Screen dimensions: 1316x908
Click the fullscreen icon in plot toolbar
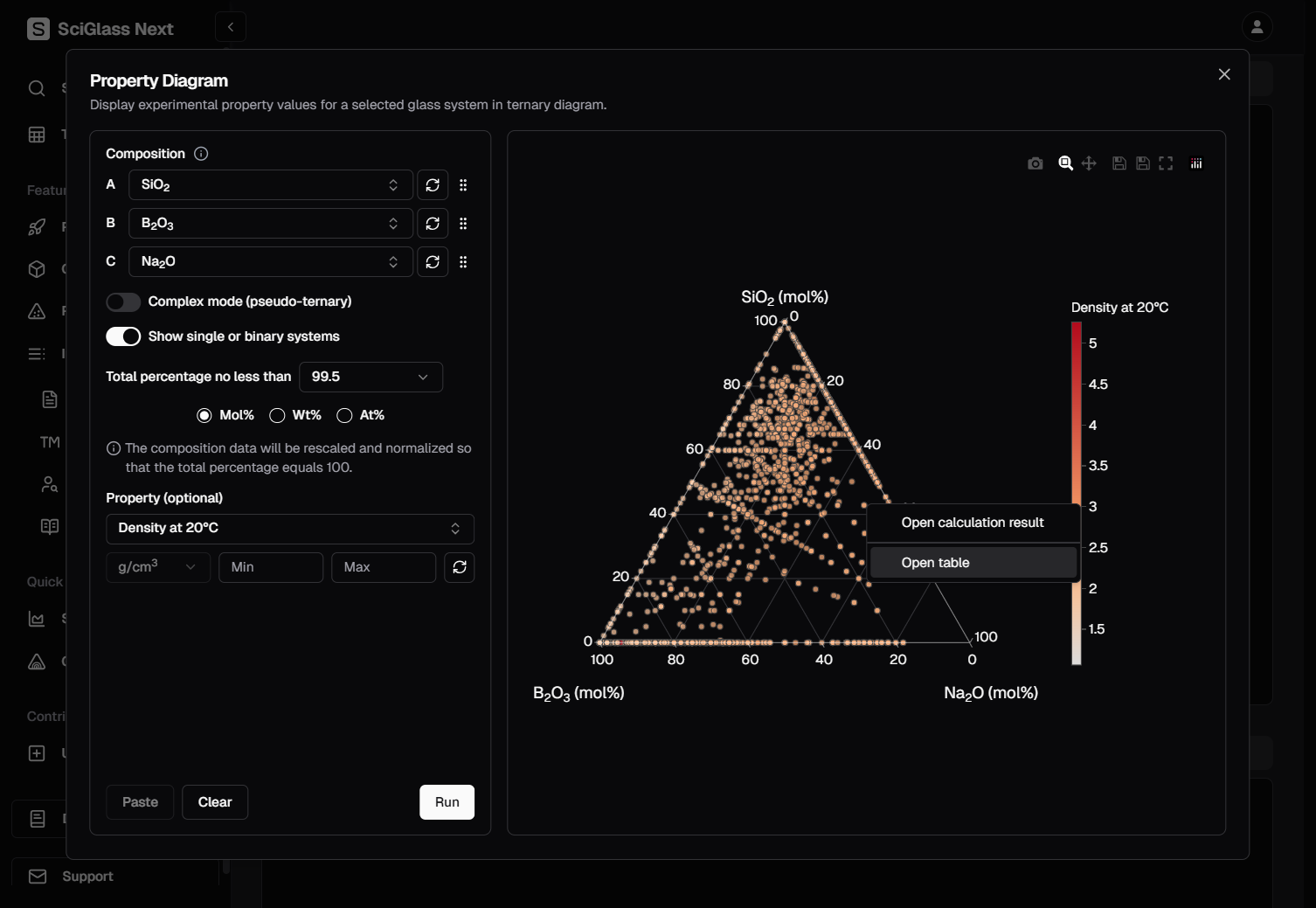click(1166, 163)
